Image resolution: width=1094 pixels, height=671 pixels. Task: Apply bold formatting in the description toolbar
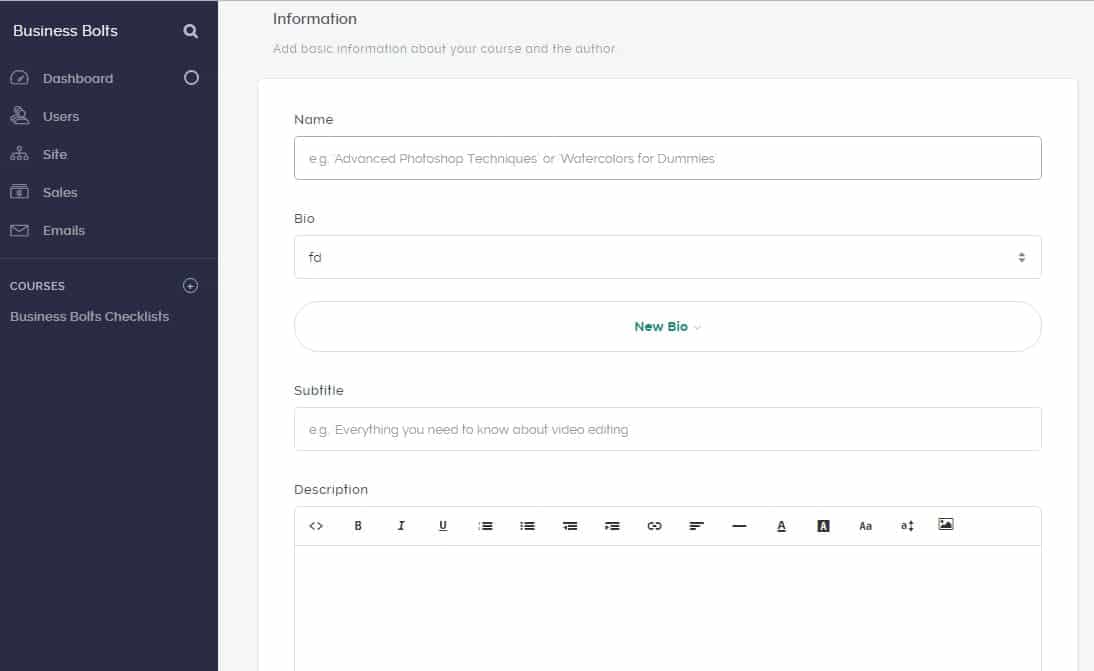coord(358,526)
